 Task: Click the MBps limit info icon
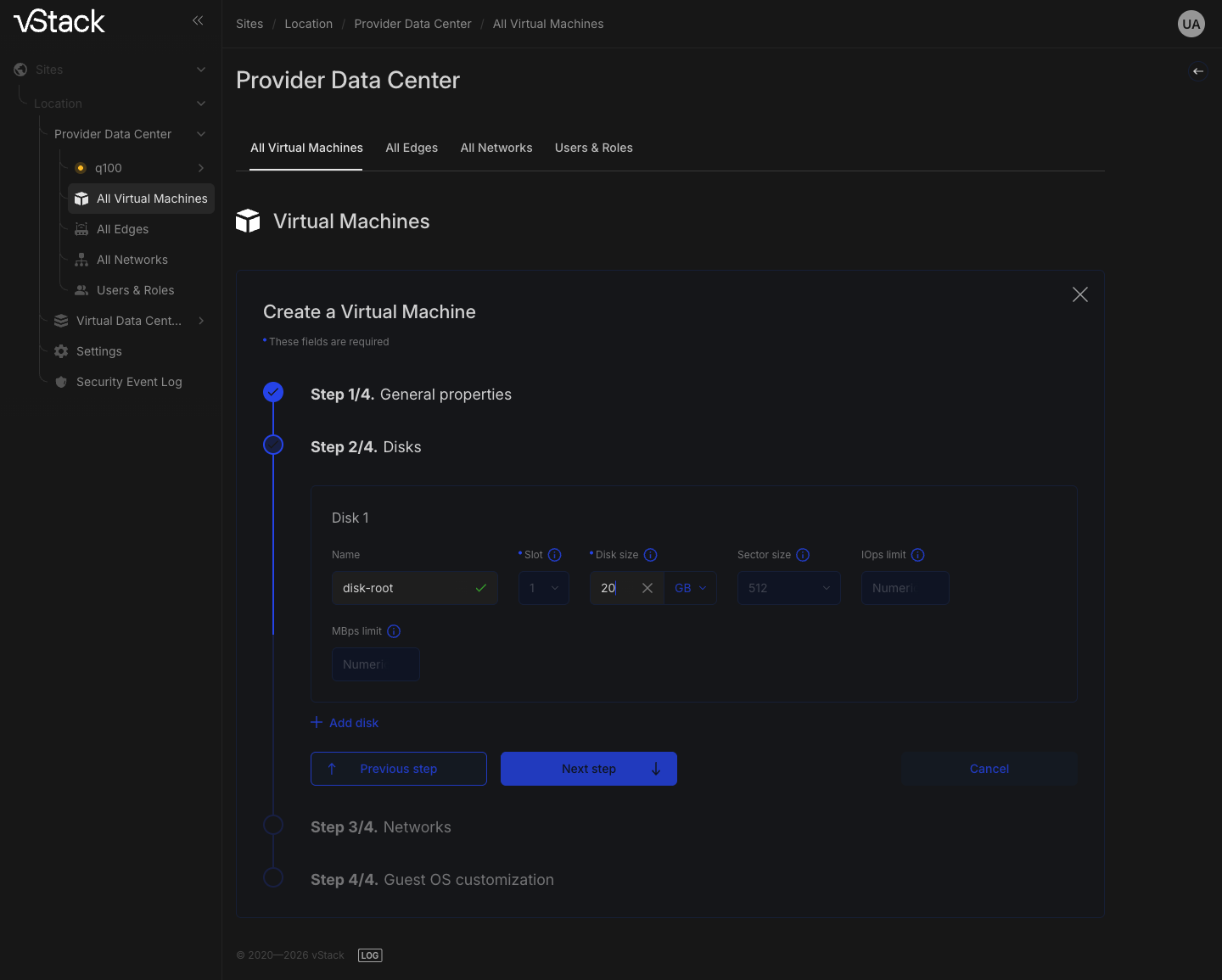click(x=394, y=631)
